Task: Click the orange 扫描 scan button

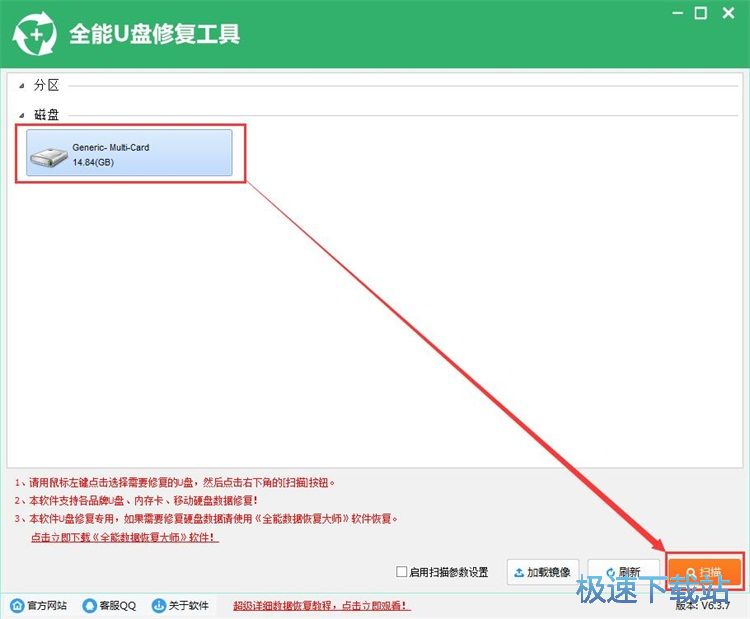Action: click(x=704, y=572)
